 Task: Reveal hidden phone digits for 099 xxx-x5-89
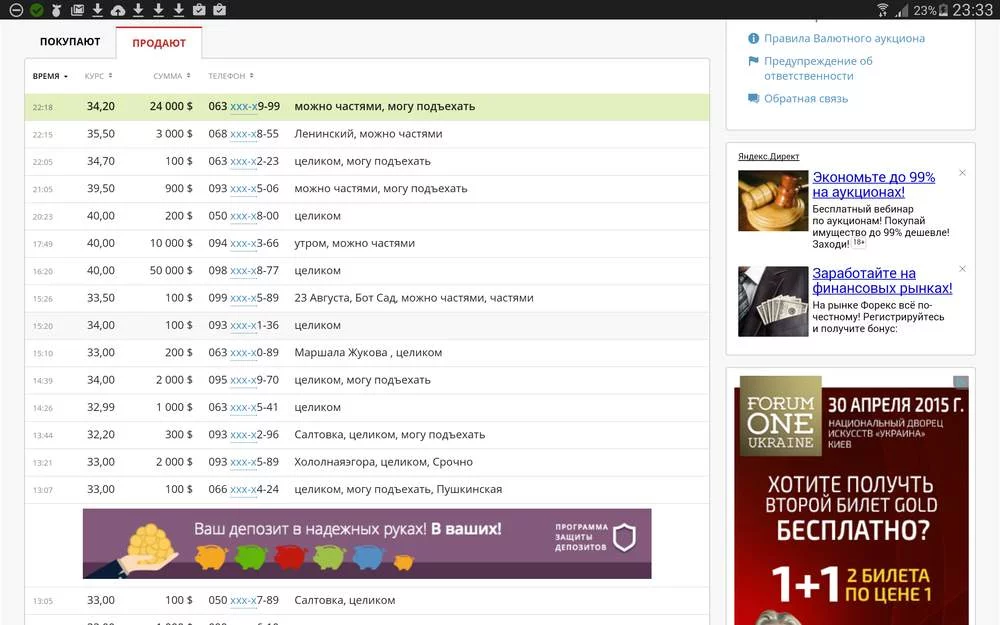point(244,298)
